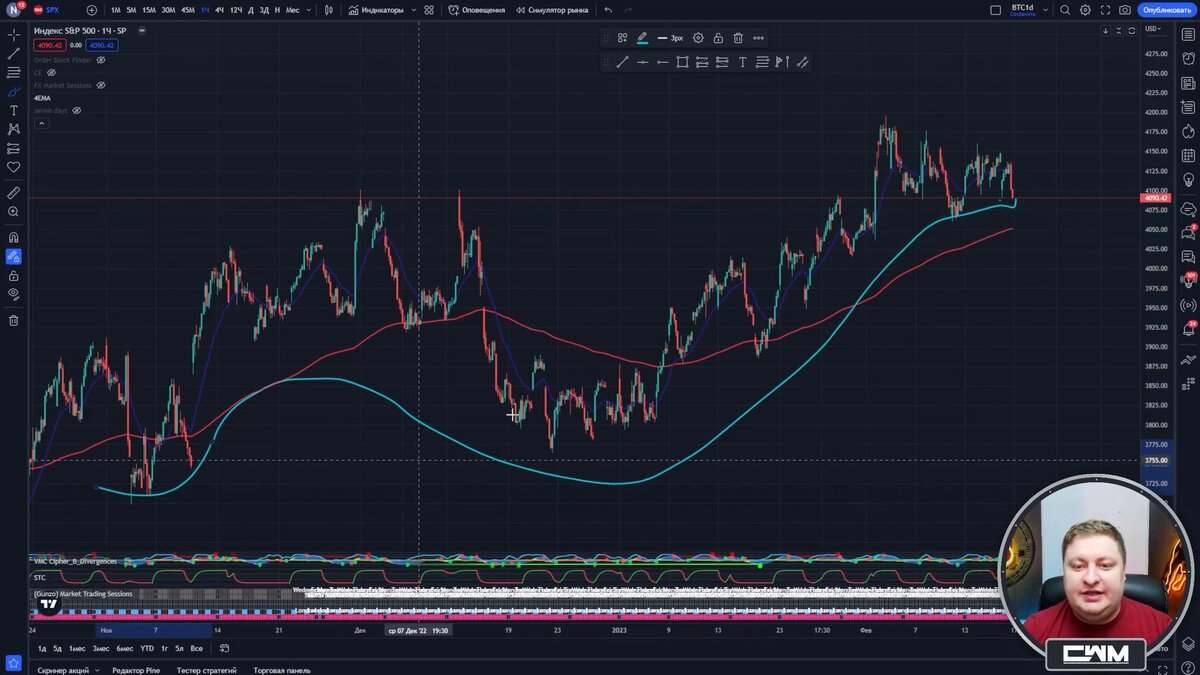Image resolution: width=1200 pixels, height=675 pixels.
Task: Toggle hide all drawings eye in left sidebar
Action: 14,294
